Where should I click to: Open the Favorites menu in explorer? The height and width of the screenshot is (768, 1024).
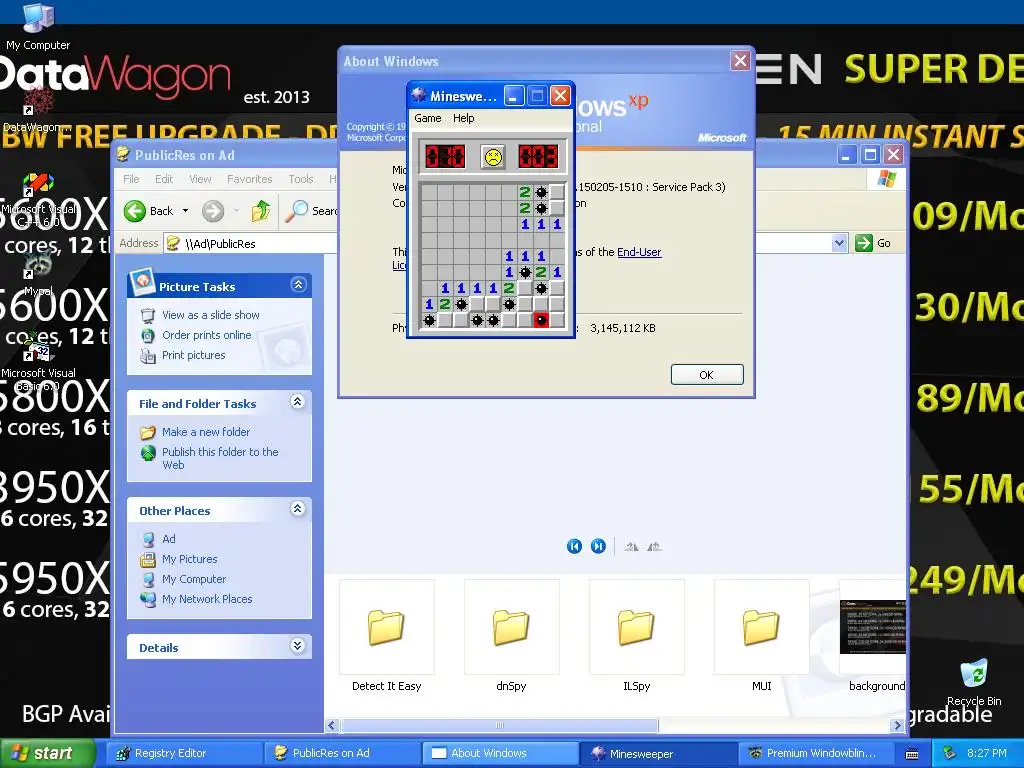tap(249, 179)
